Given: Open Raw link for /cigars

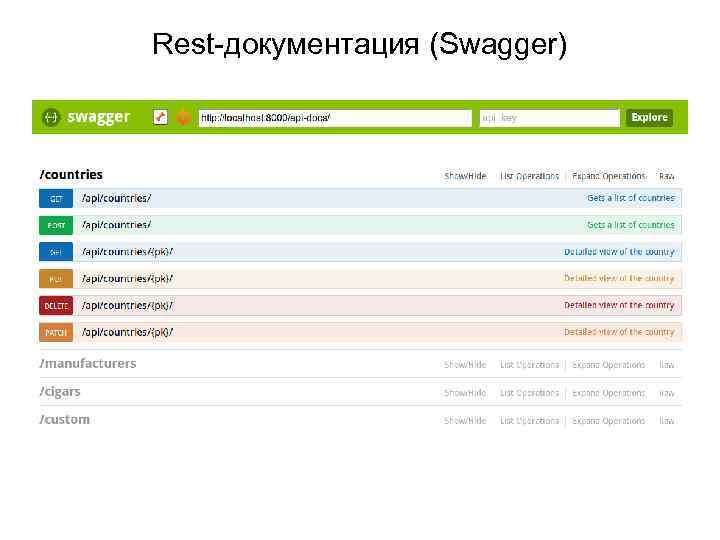Looking at the screenshot, I should 666,393.
